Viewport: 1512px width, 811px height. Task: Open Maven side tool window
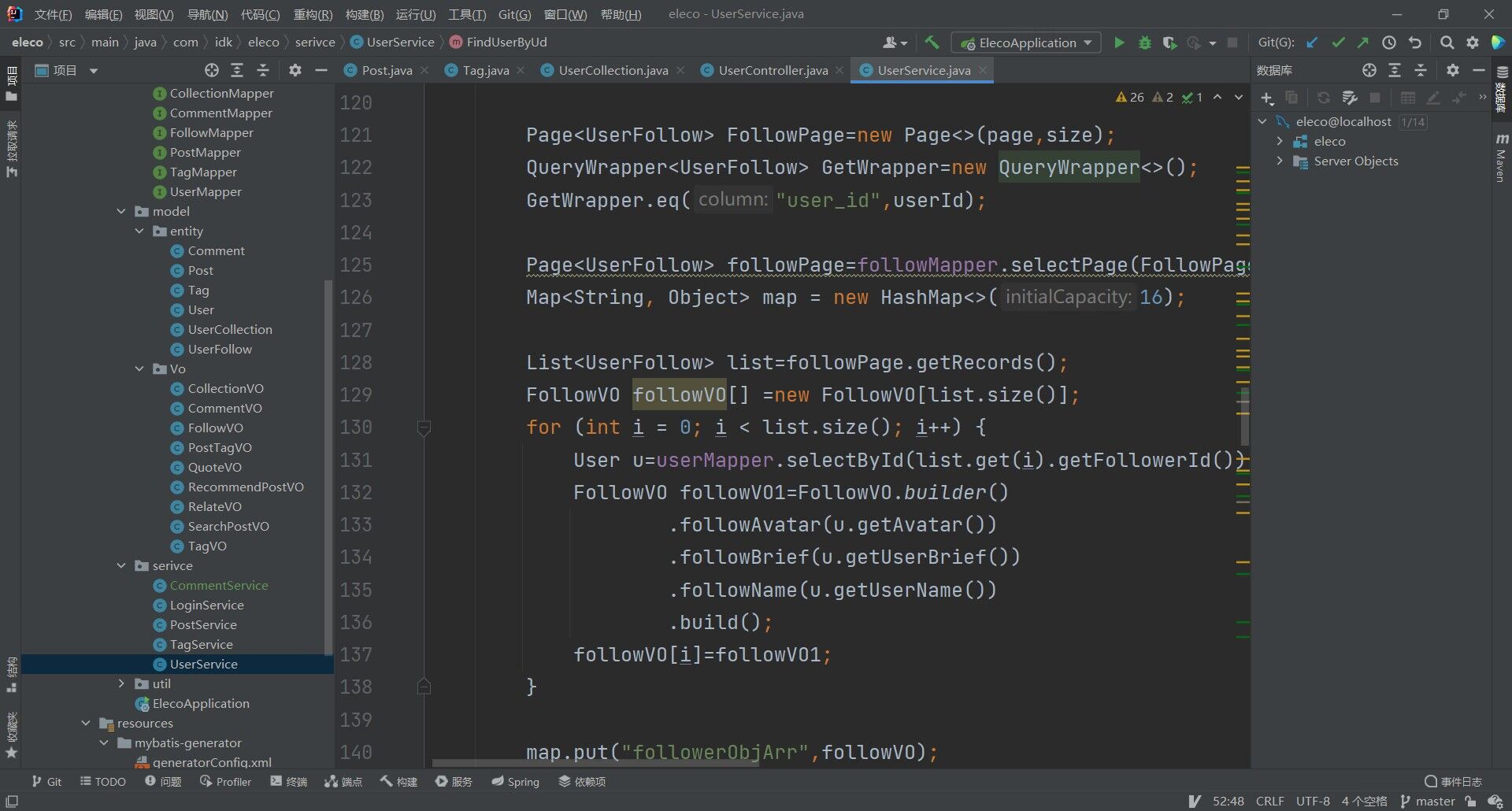(1501, 157)
